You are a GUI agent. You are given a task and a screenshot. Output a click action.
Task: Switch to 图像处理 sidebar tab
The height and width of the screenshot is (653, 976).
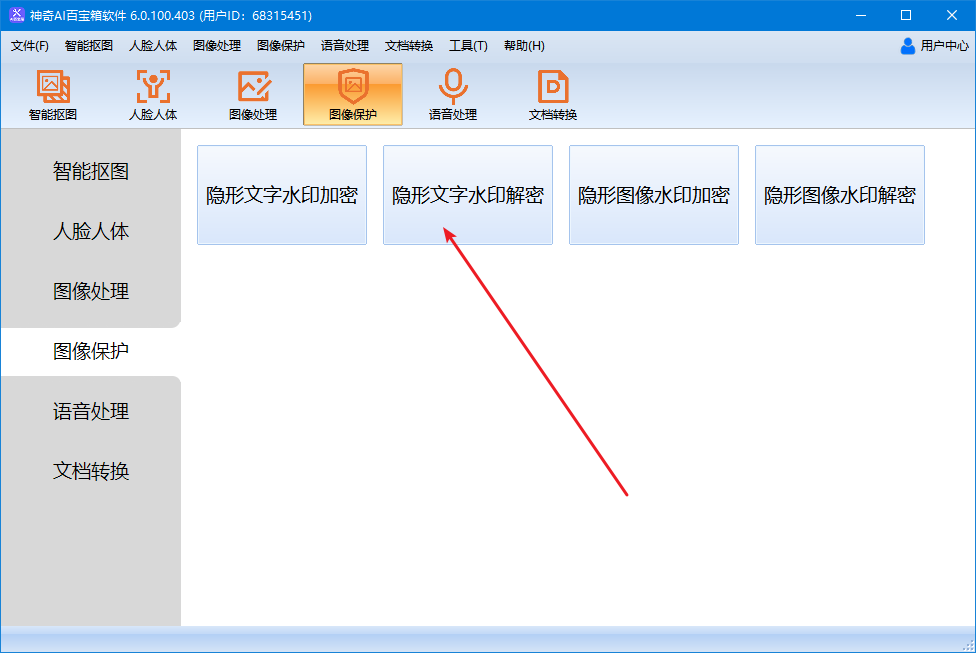click(x=91, y=291)
